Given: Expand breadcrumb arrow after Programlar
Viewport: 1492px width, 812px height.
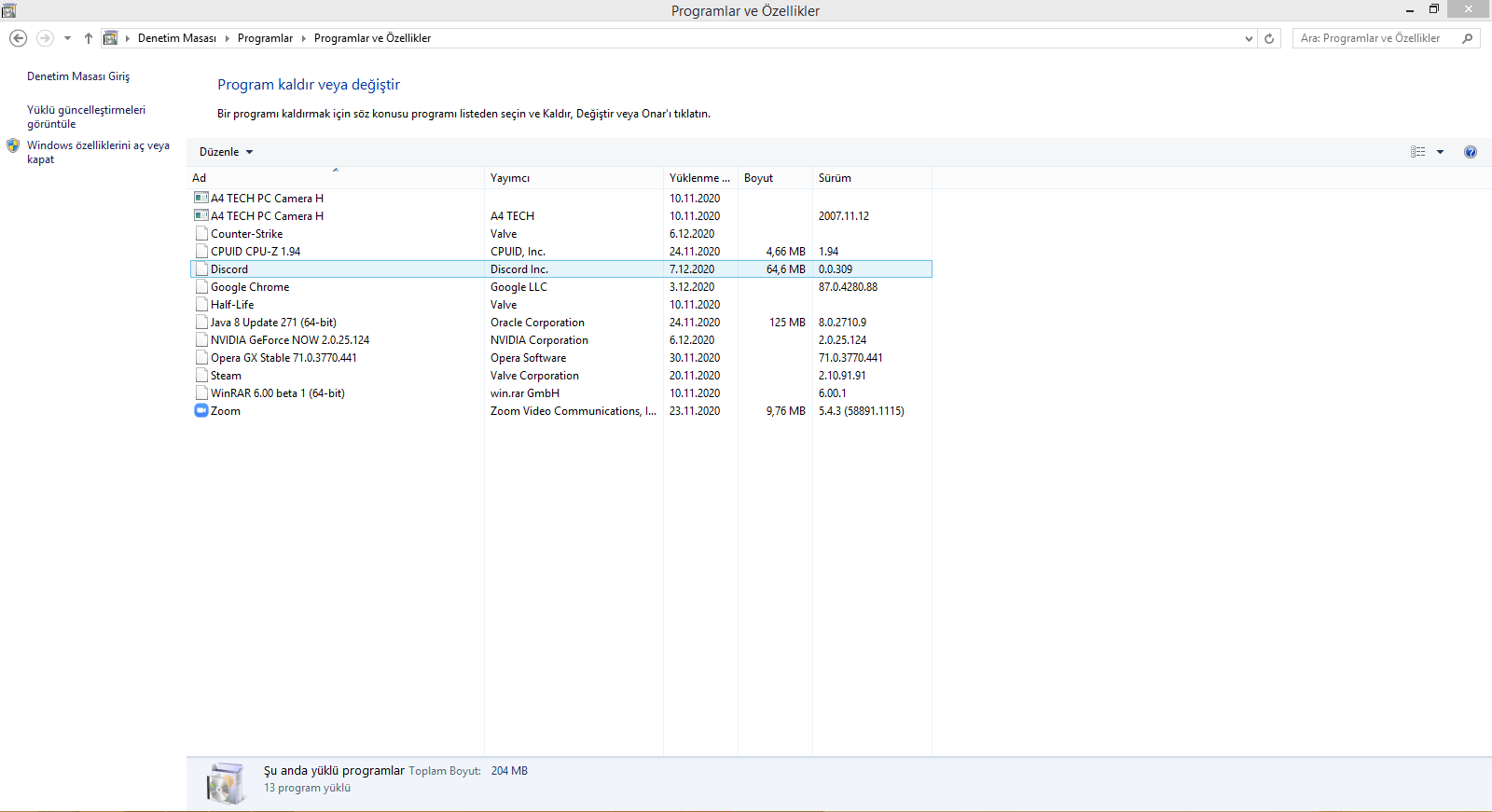Looking at the screenshot, I should (x=303, y=38).
